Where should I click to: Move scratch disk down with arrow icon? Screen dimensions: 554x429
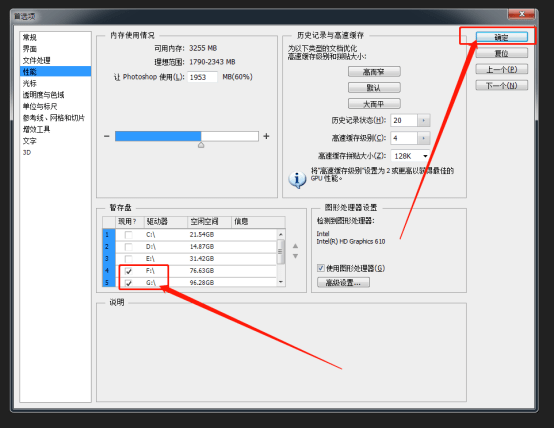[x=295, y=256]
